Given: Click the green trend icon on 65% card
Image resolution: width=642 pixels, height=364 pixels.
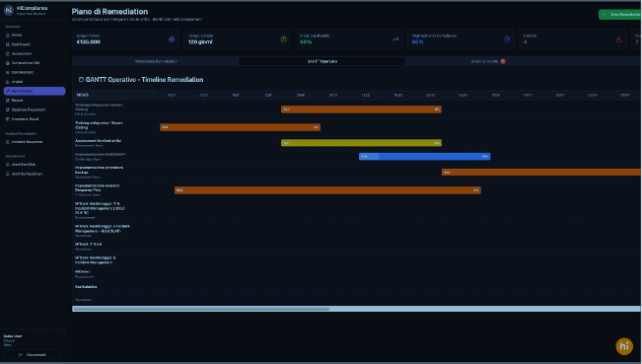Looking at the screenshot, I should pyautogui.click(x=395, y=39).
